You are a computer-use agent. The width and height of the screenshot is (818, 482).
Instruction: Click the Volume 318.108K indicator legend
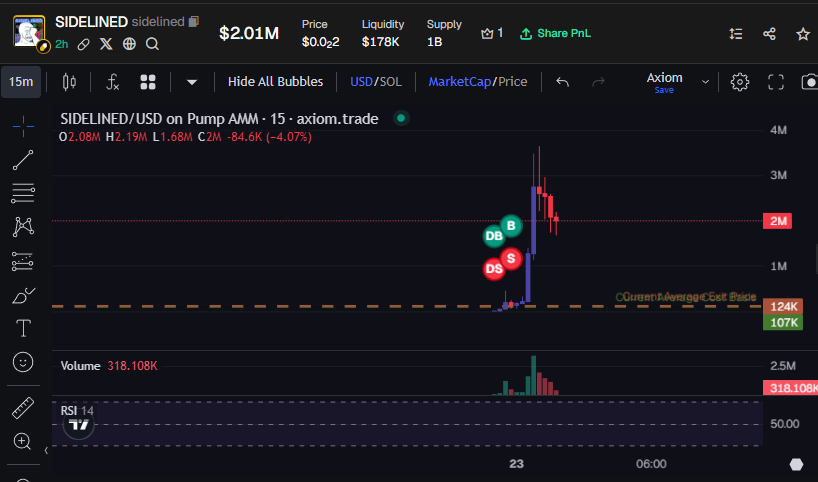click(109, 366)
